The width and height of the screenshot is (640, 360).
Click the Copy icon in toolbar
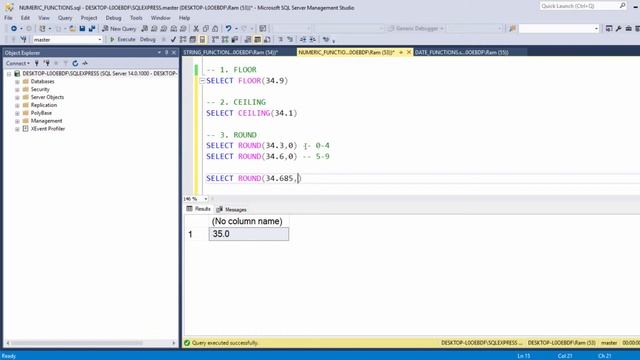(x=206, y=29)
